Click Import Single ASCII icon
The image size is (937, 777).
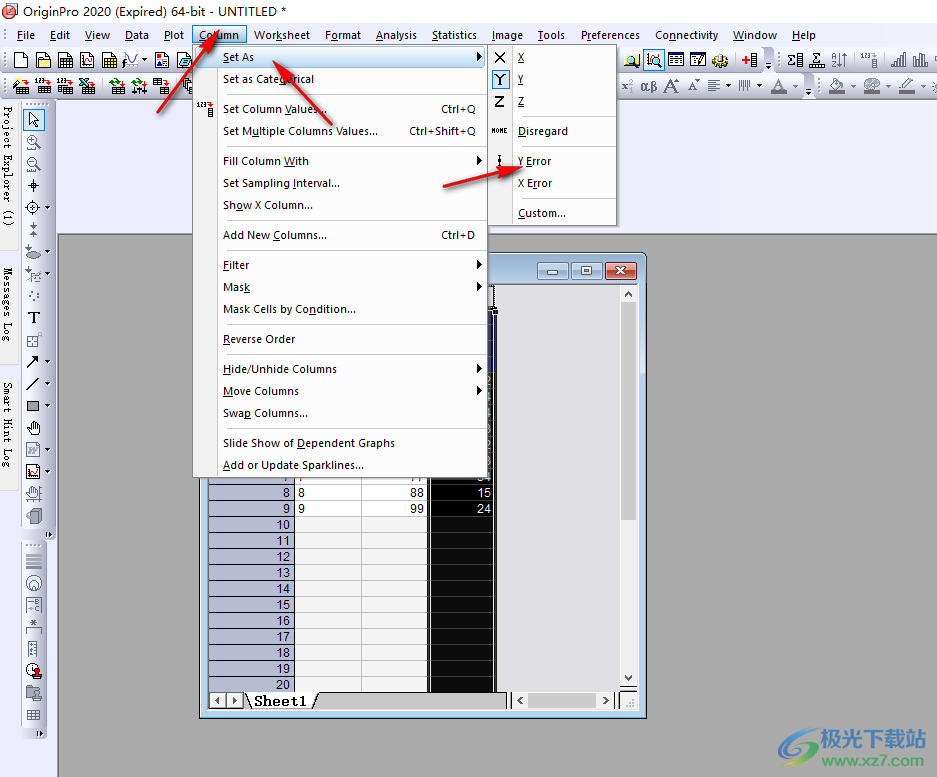43,87
